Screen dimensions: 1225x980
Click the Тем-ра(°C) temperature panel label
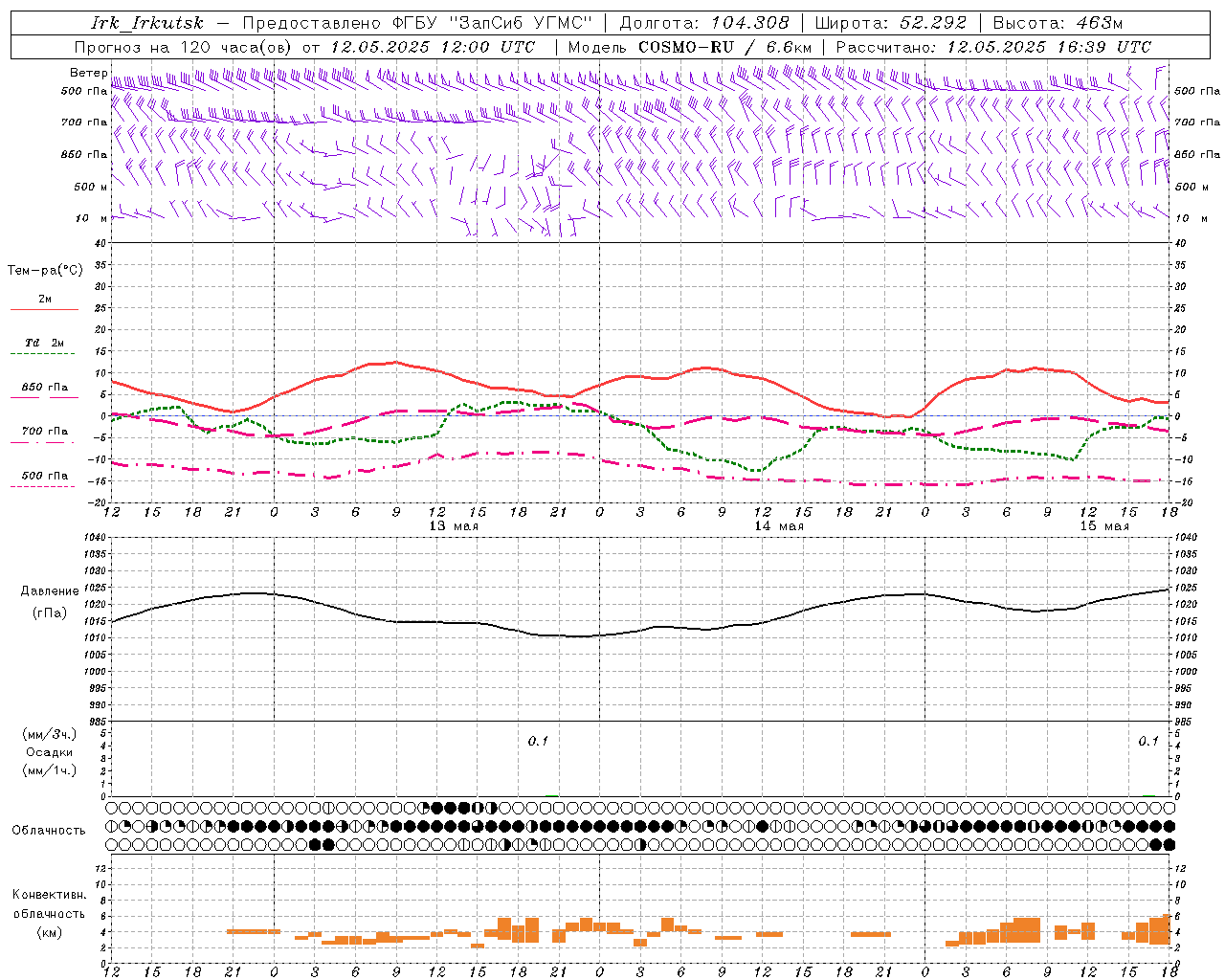click(x=45, y=271)
